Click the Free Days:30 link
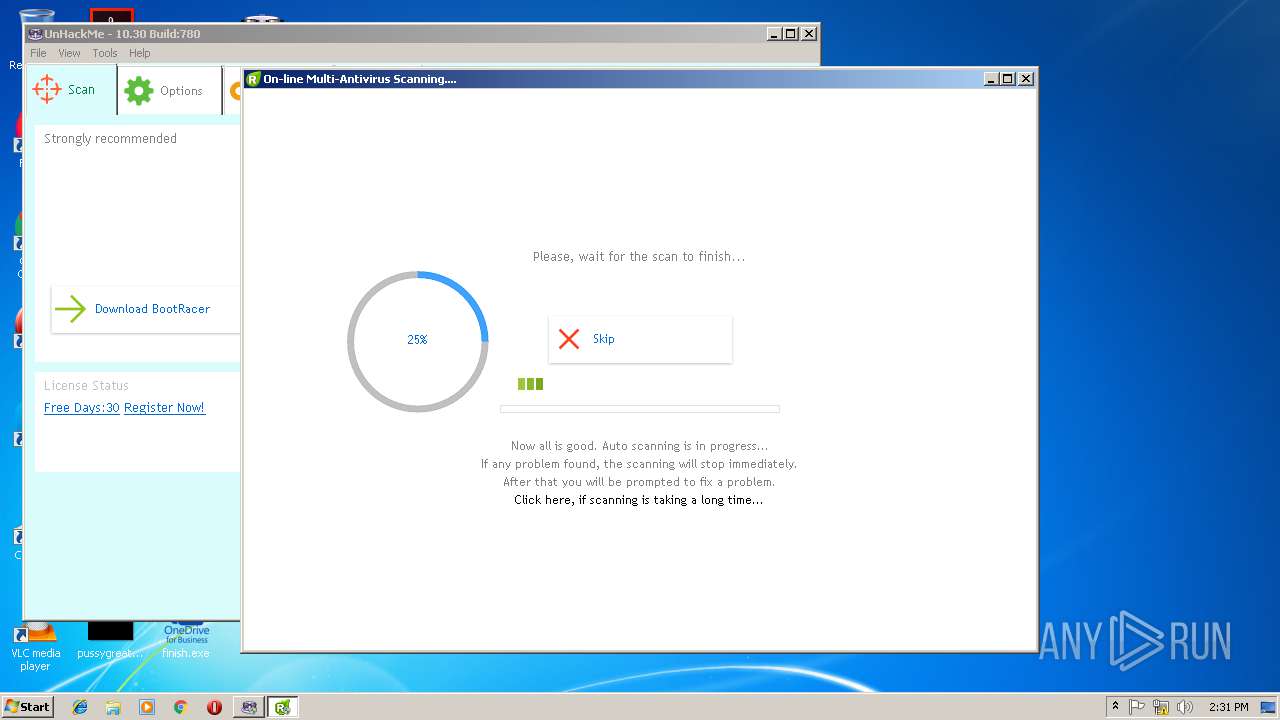Image resolution: width=1280 pixels, height=720 pixels. (x=82, y=408)
